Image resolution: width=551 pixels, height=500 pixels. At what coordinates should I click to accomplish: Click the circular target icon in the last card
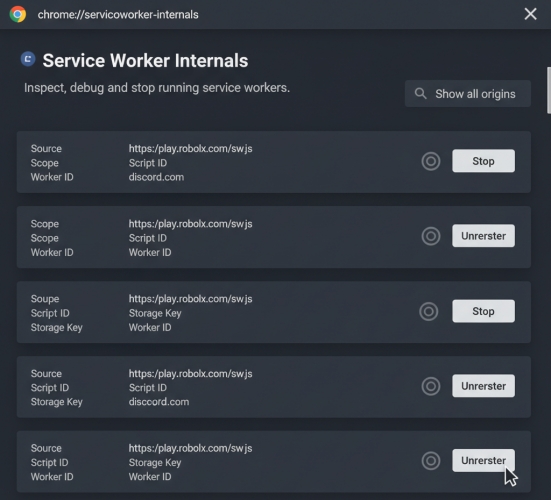click(431, 461)
